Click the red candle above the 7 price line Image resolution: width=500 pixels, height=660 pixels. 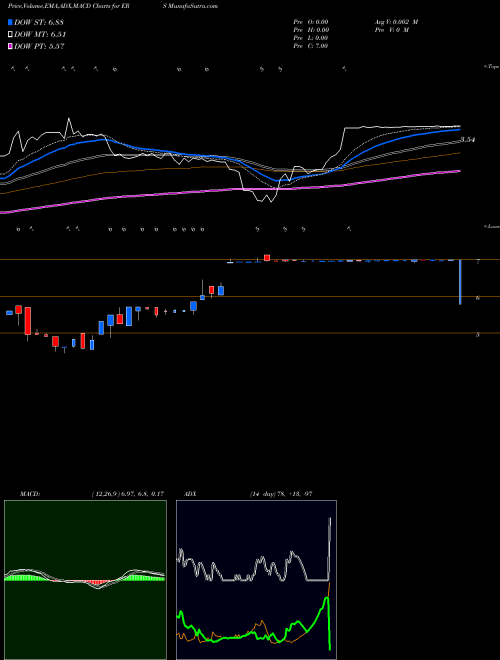coord(267,258)
